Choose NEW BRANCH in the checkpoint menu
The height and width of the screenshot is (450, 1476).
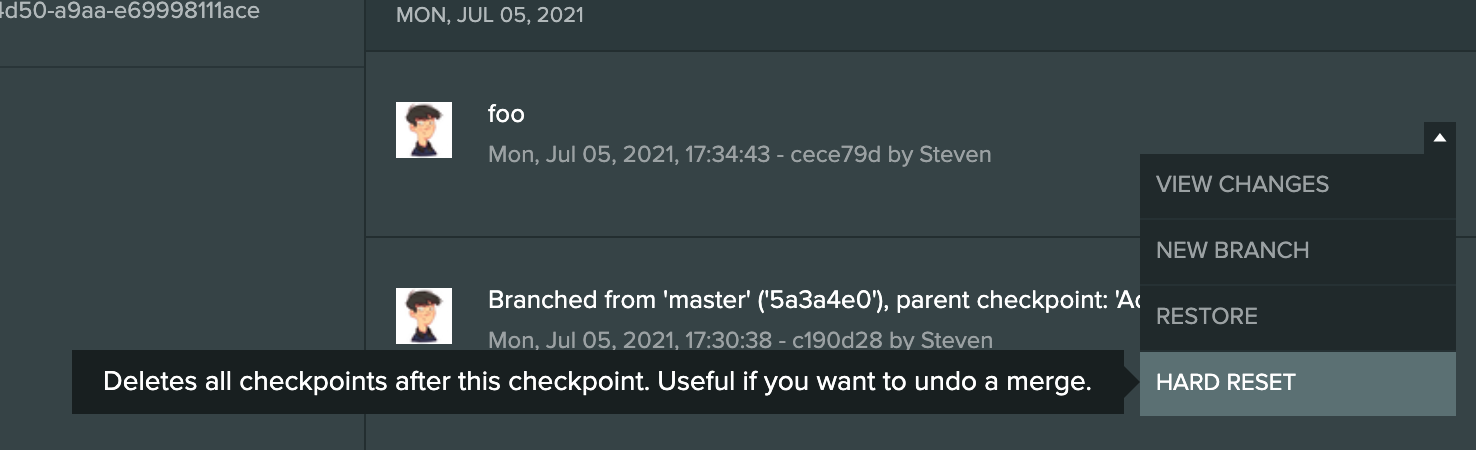(1232, 251)
